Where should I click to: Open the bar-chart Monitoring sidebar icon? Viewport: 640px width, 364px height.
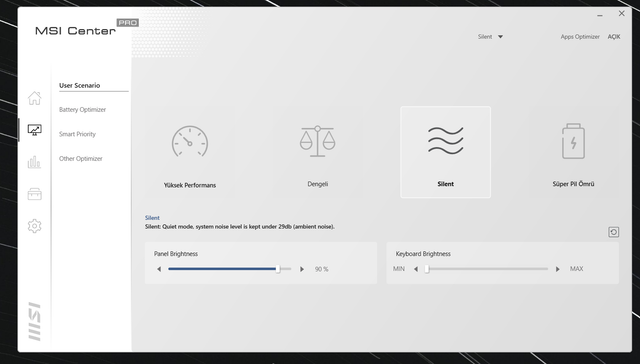(x=34, y=162)
